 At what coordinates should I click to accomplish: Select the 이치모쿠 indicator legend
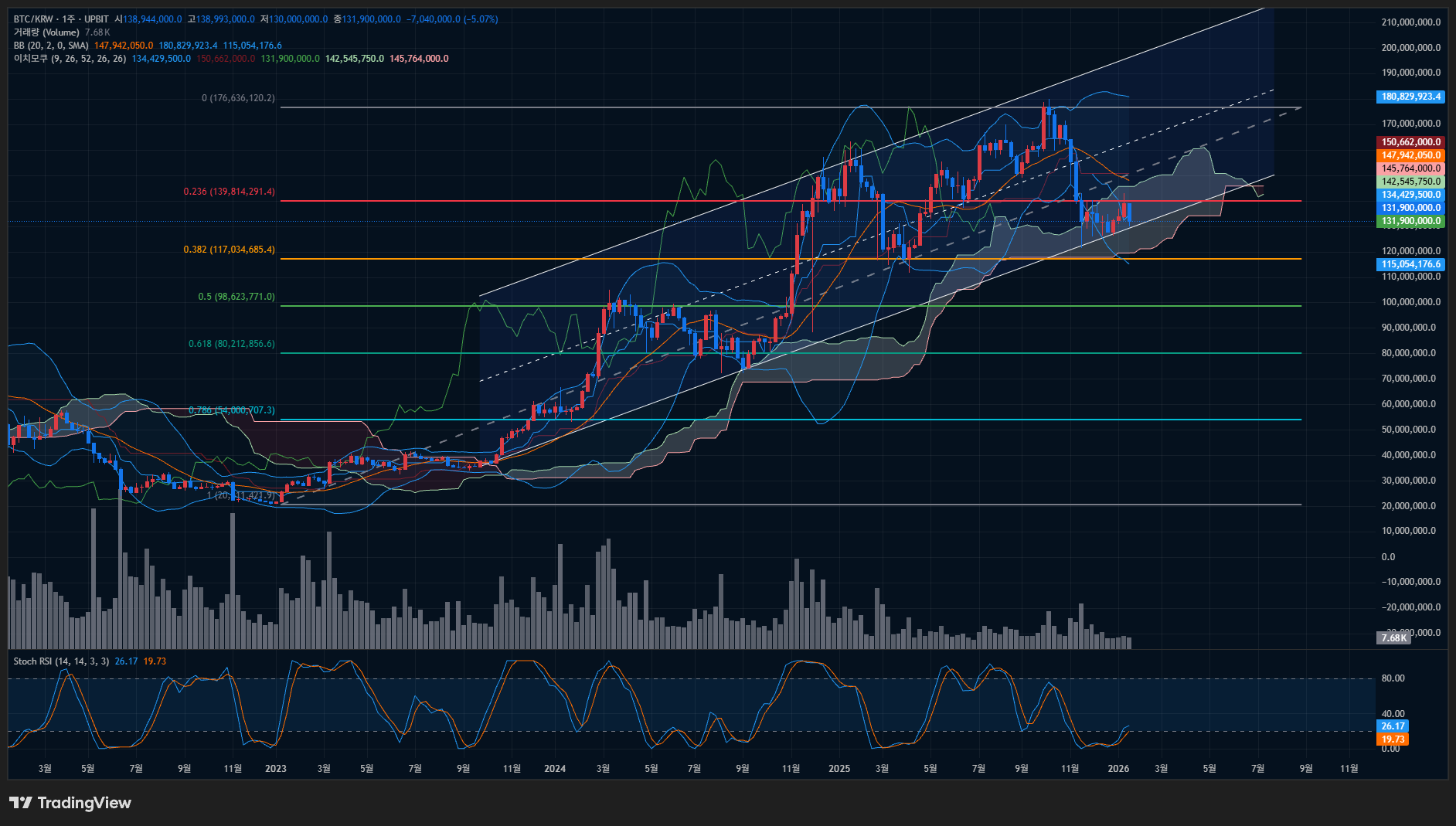(70, 59)
